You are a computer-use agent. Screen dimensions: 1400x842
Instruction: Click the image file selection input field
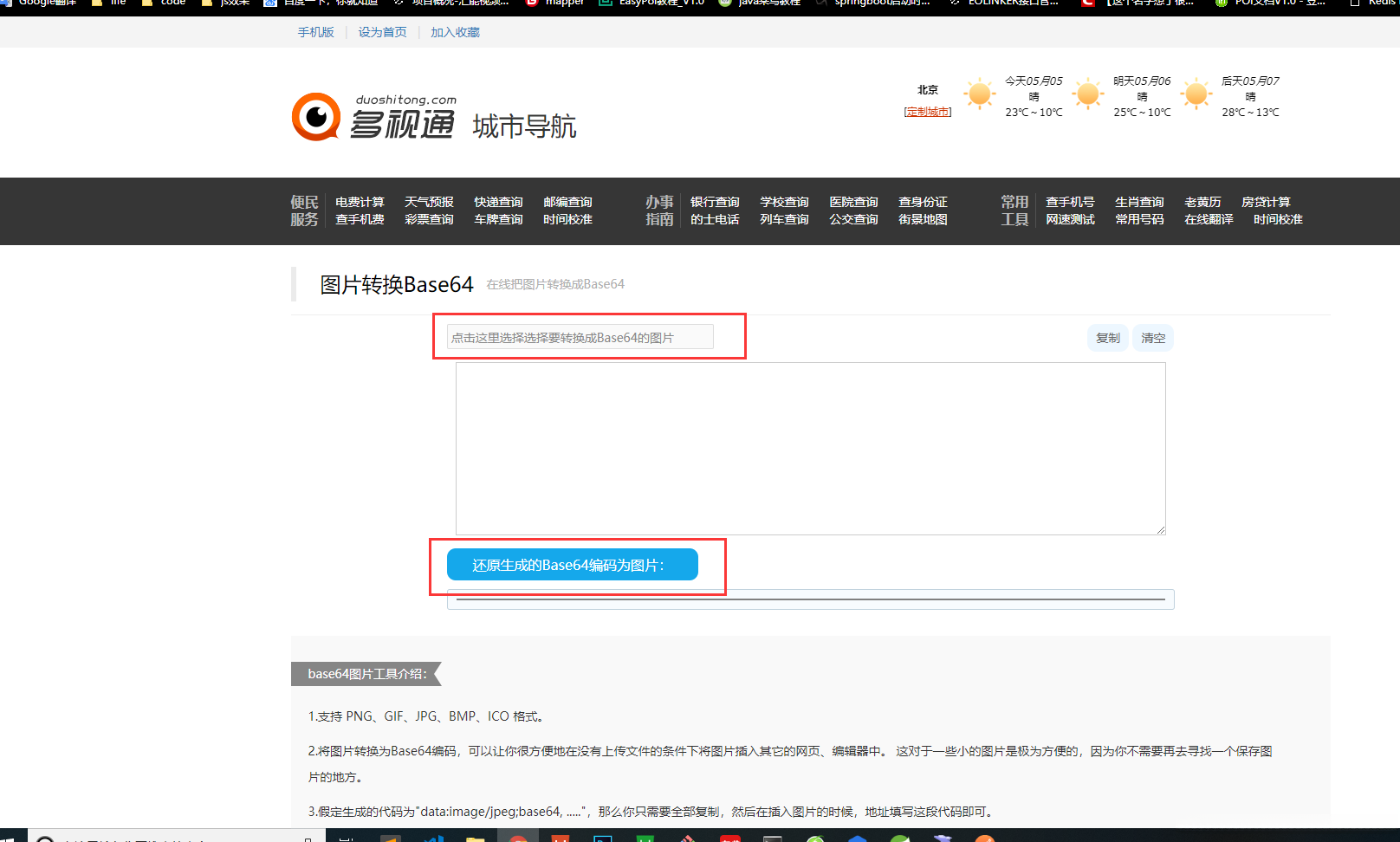click(580, 336)
